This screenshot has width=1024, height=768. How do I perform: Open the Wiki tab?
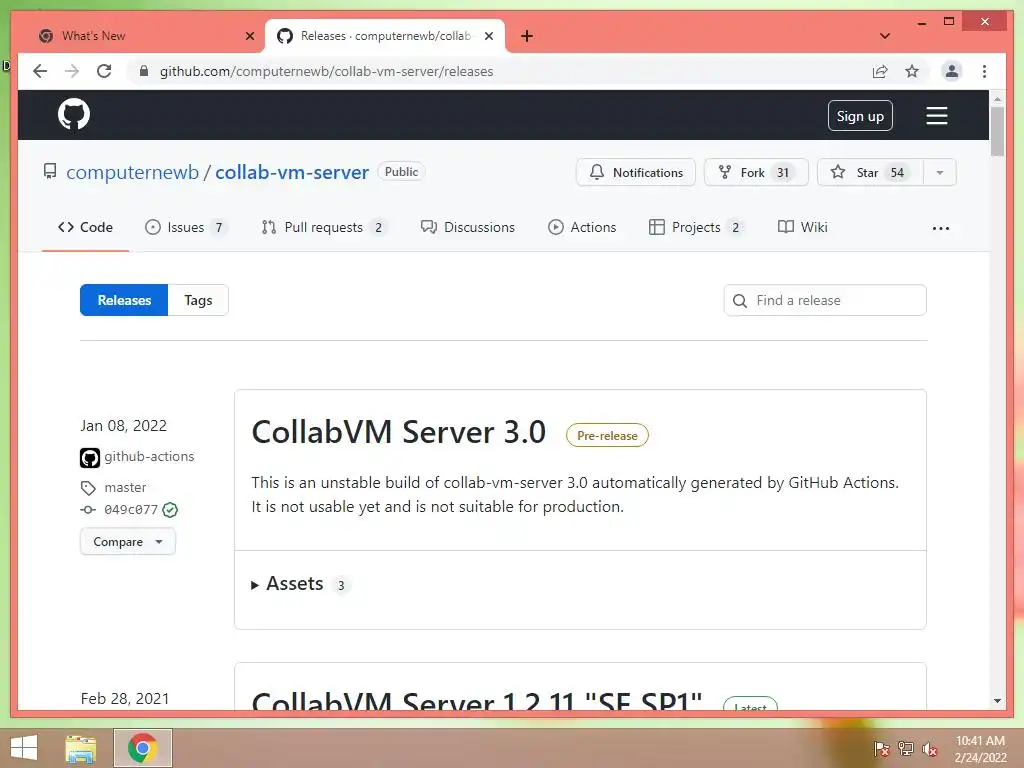point(803,227)
